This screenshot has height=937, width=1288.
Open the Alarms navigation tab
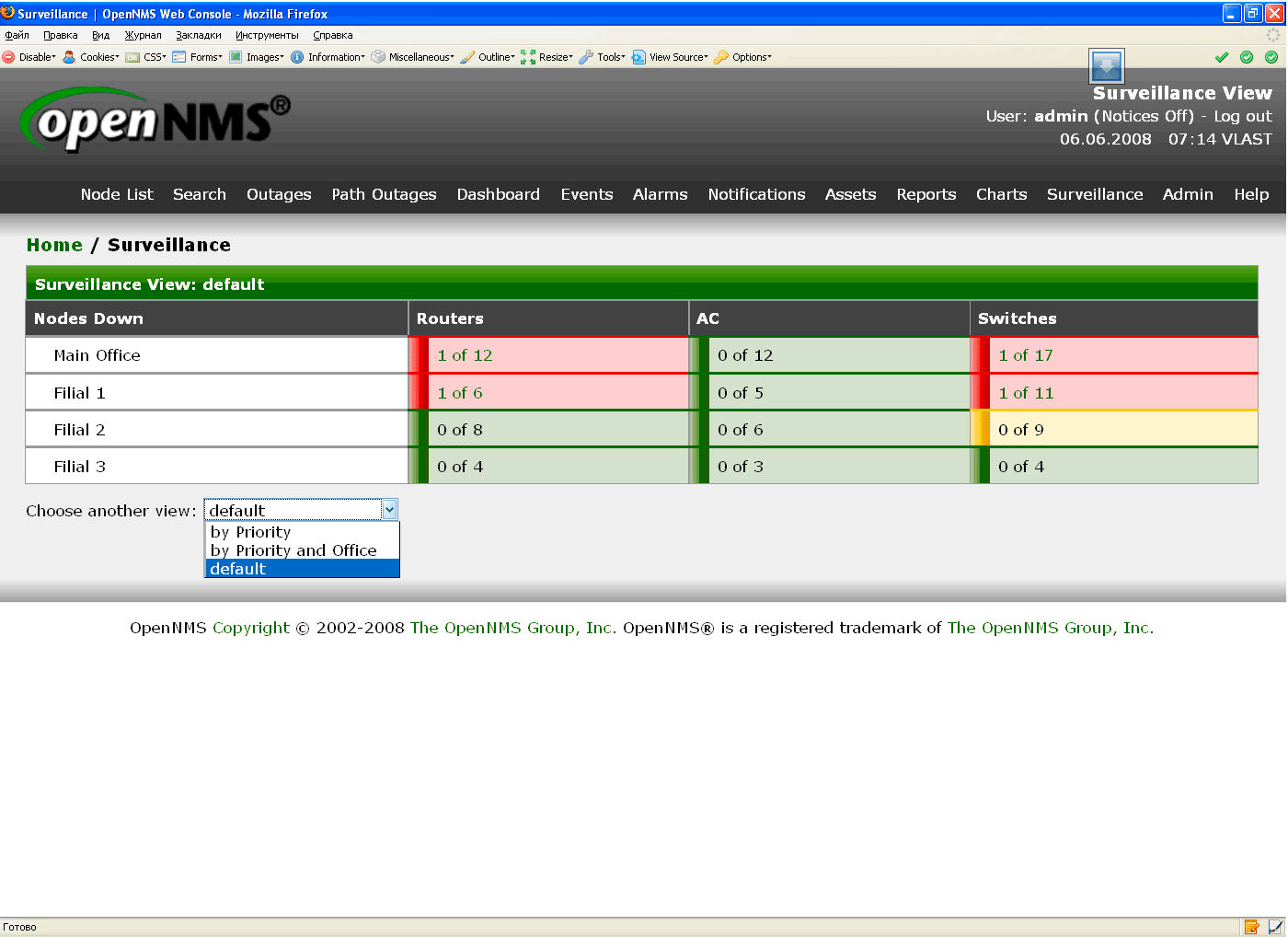660,194
